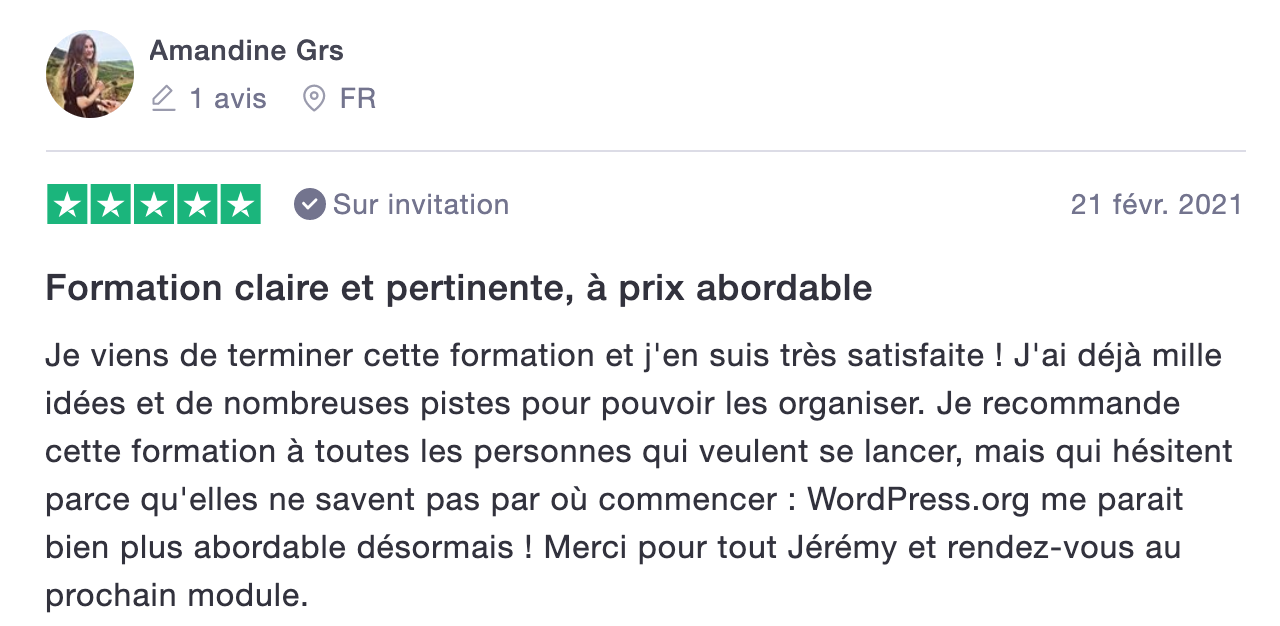Click the verified checkmark badge icon
Image resolution: width=1280 pixels, height=626 pixels.
[x=310, y=205]
